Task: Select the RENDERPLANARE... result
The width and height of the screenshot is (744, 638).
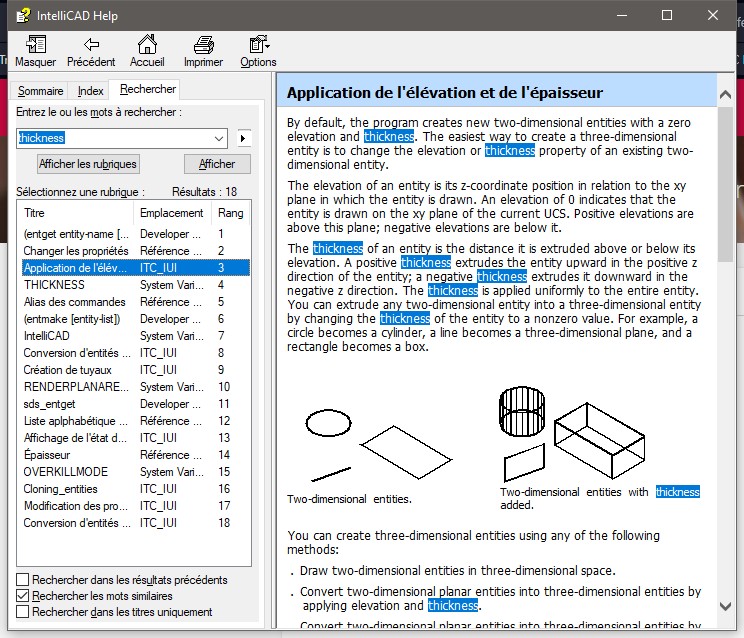Action: coord(136,387)
